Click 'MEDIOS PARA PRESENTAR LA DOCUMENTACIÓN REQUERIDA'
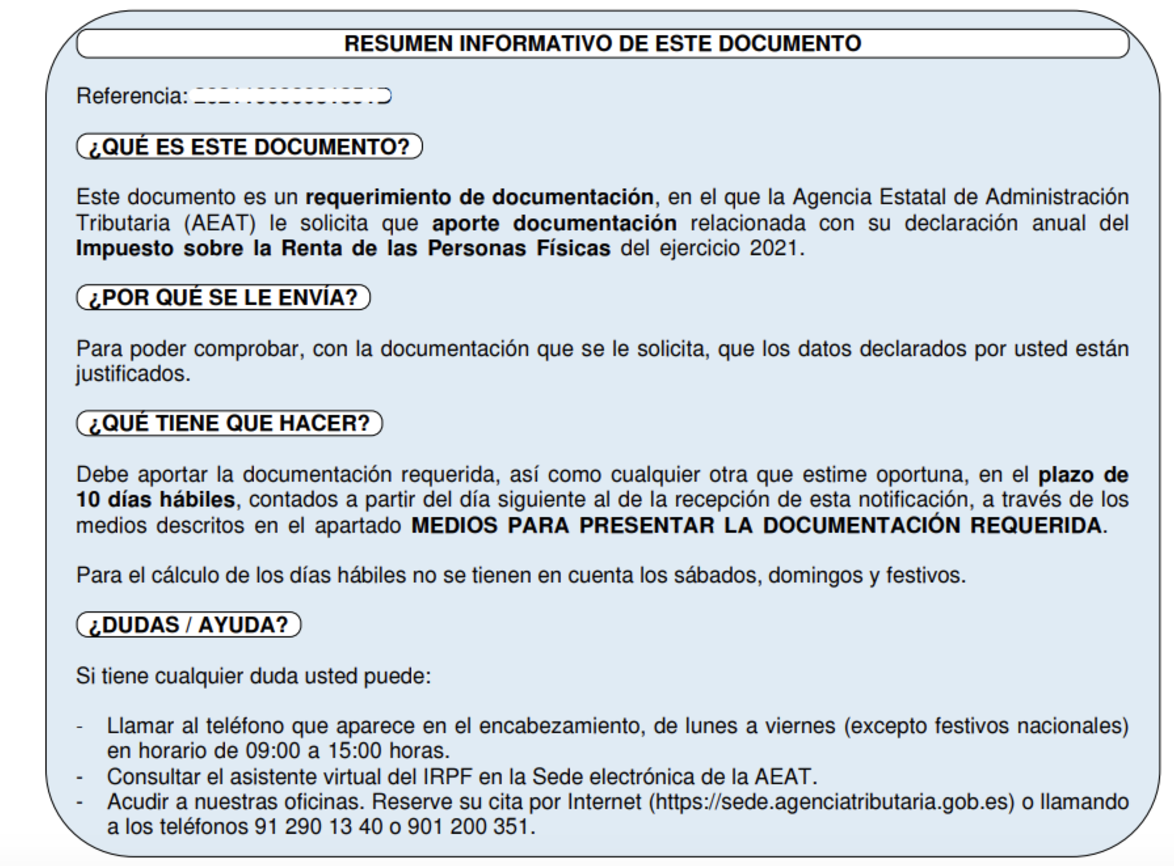Screen dimensions: 1174x866 pos(756,525)
